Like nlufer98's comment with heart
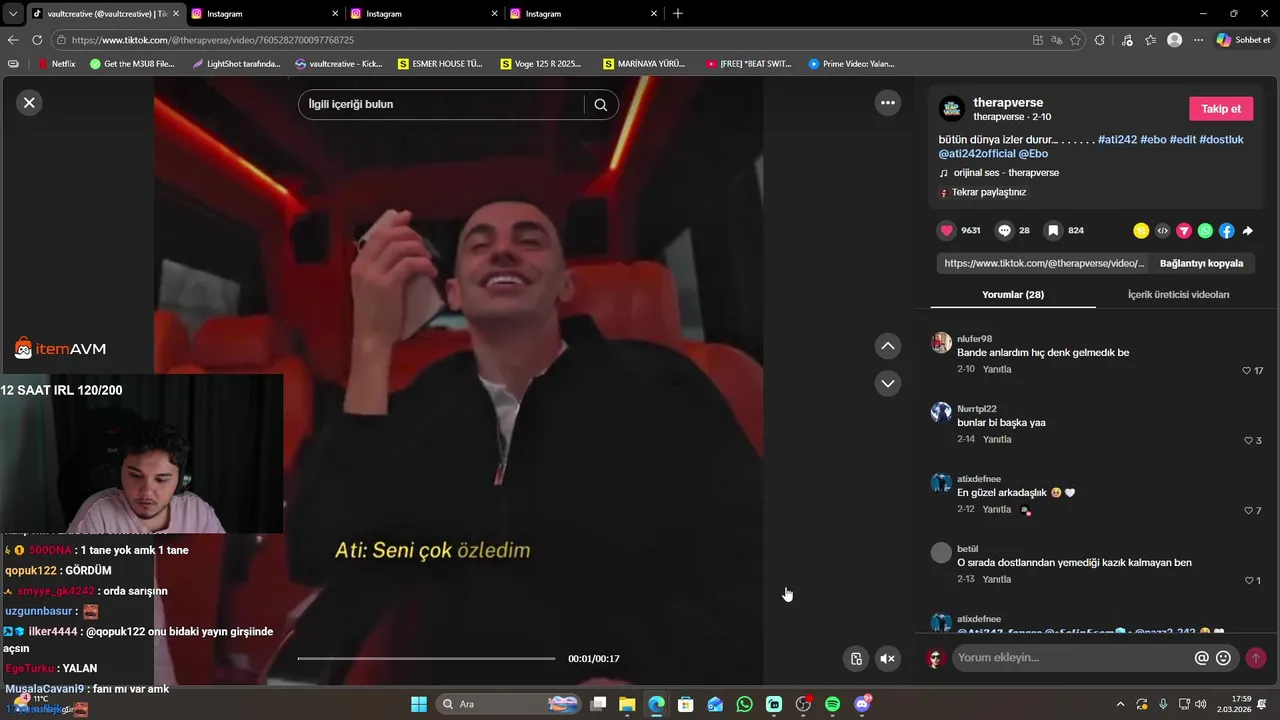The height and width of the screenshot is (720, 1280). point(1246,371)
